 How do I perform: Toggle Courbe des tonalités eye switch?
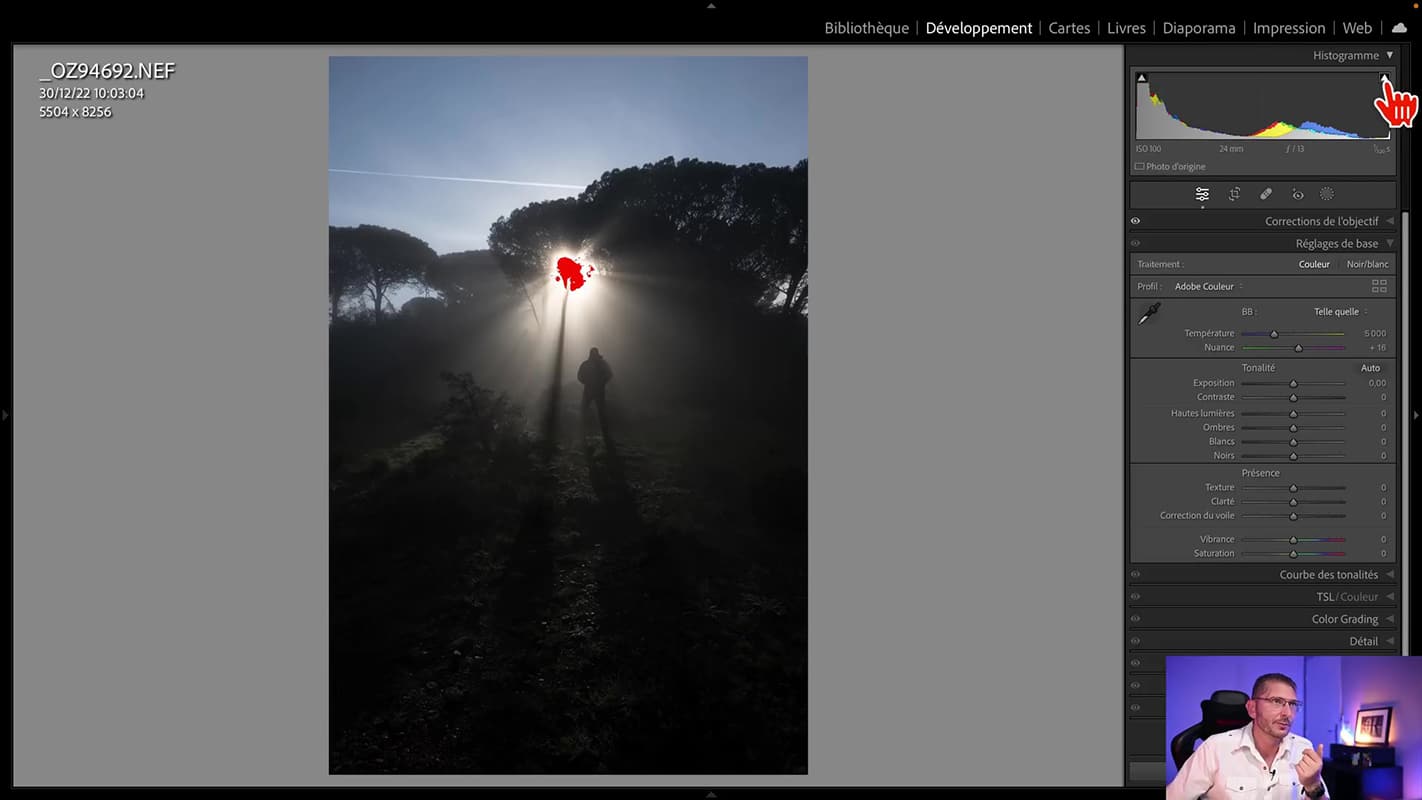(x=1135, y=574)
